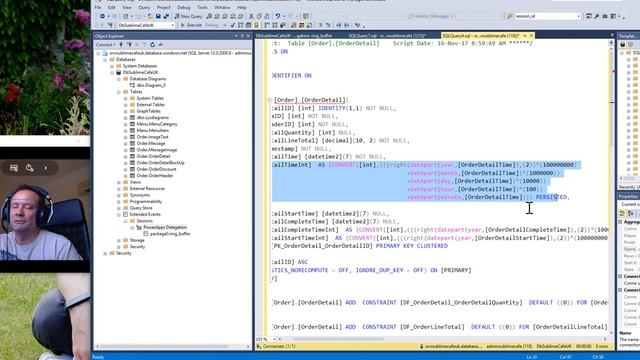The image size is (640, 360).
Task: Select dbo.Diagram_0 in Object Explorer
Action: click(151, 85)
